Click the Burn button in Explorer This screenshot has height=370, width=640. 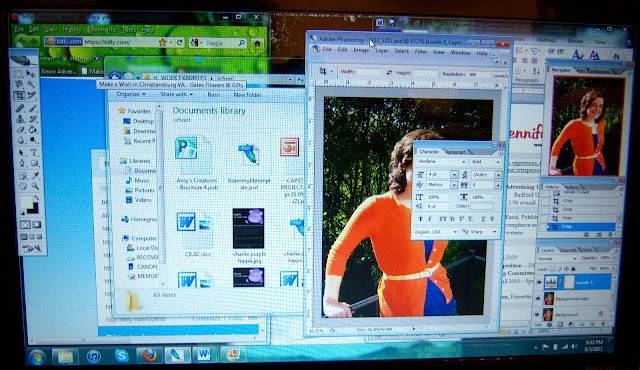coord(213,95)
